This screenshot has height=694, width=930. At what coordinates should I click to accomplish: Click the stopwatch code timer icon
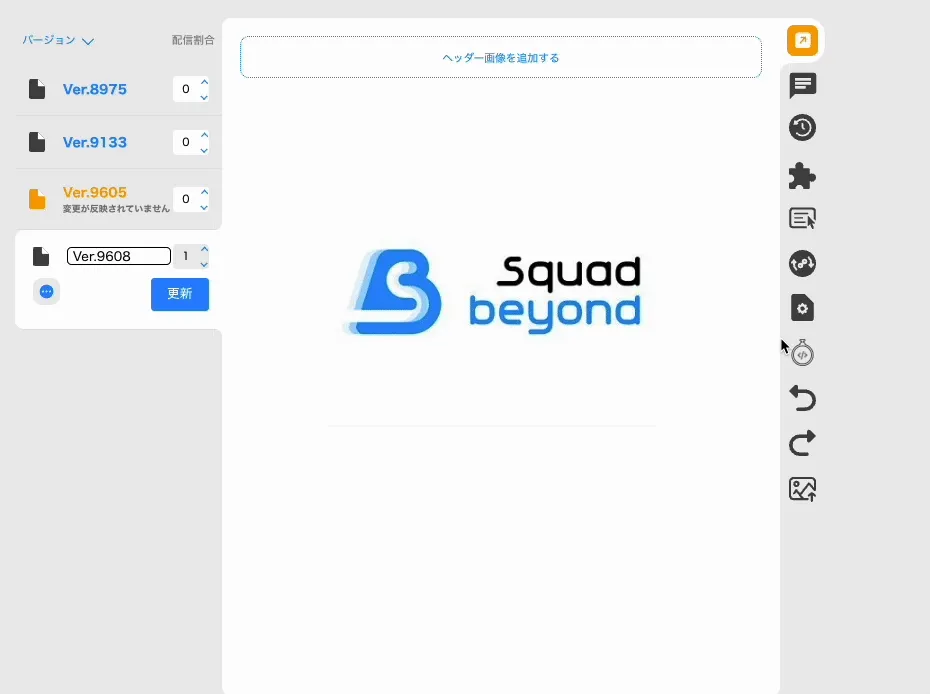[802, 353]
